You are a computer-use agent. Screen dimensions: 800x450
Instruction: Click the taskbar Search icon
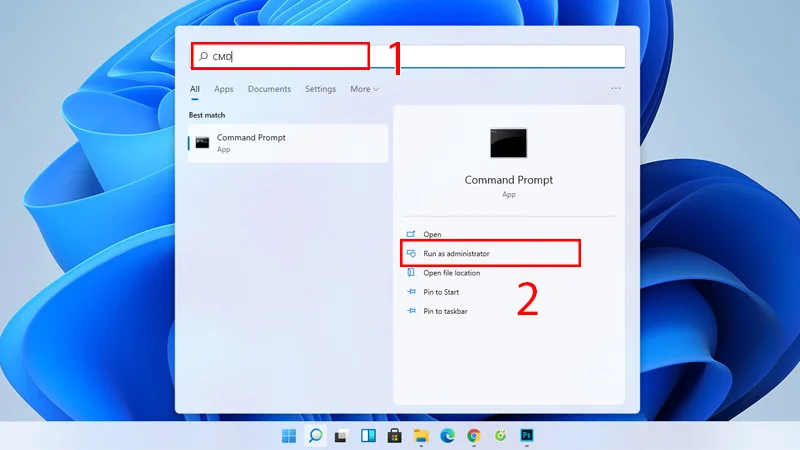click(315, 436)
